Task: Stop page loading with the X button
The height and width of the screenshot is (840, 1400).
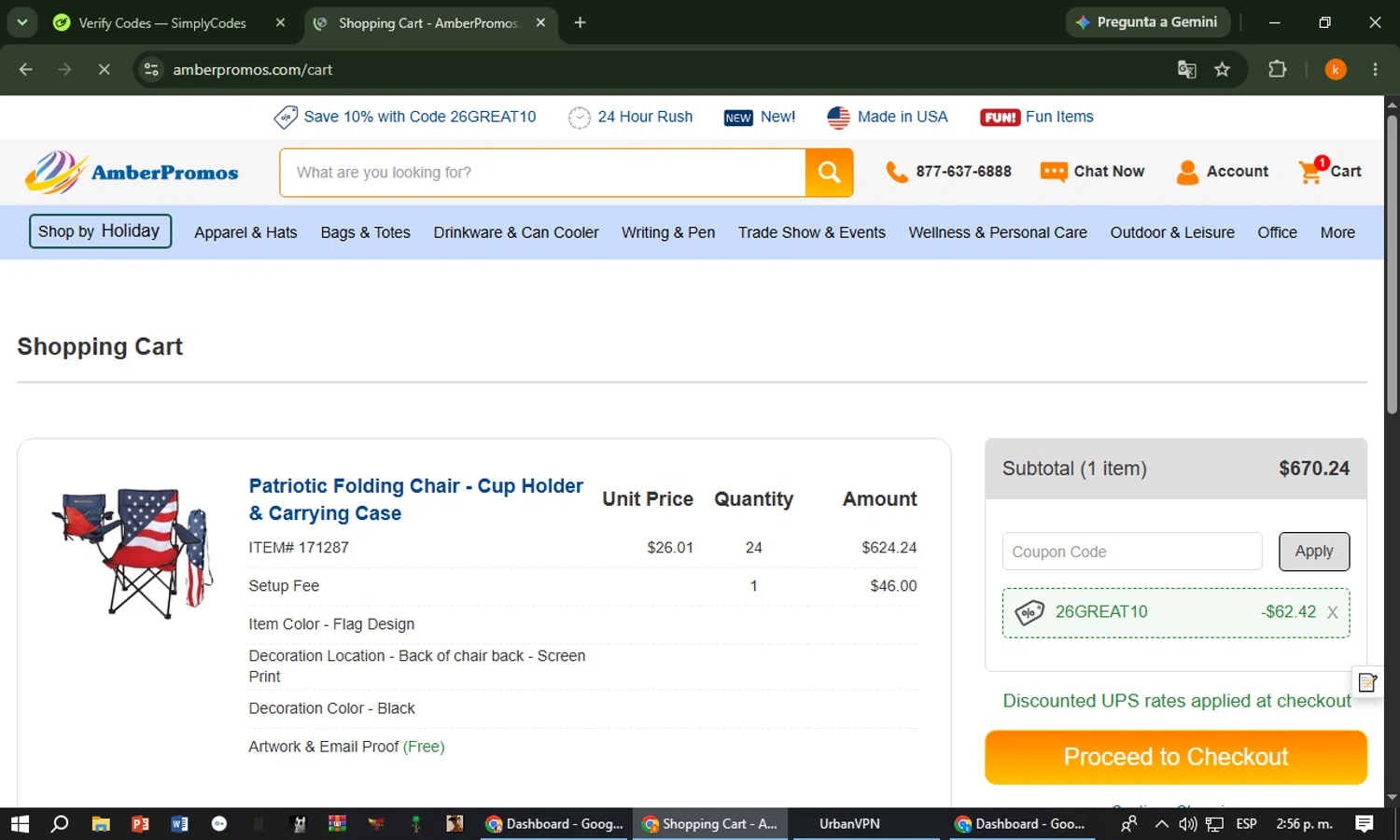Action: (x=104, y=69)
